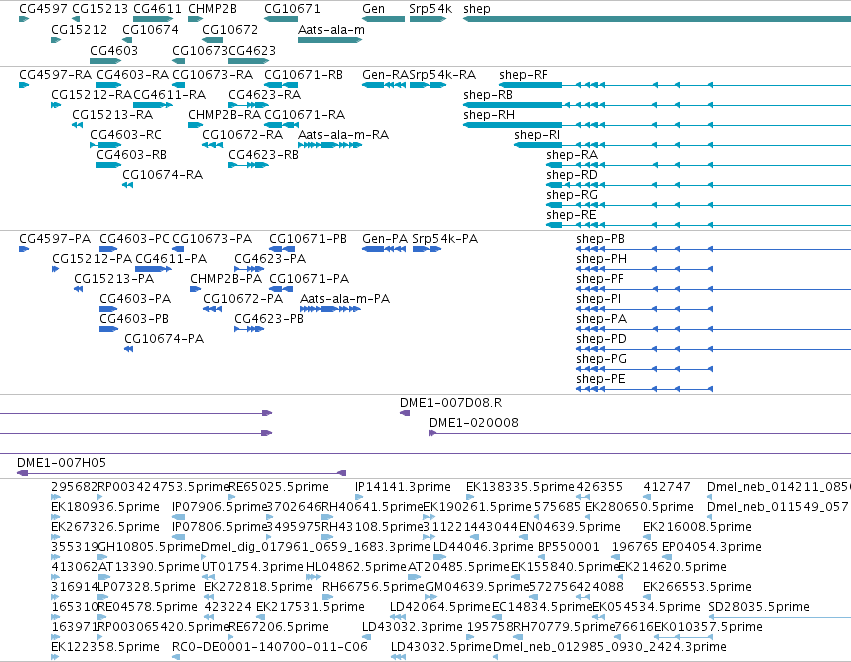The image size is (851, 662).
Task: Click the shep-RA transcript label
Action: (572, 155)
